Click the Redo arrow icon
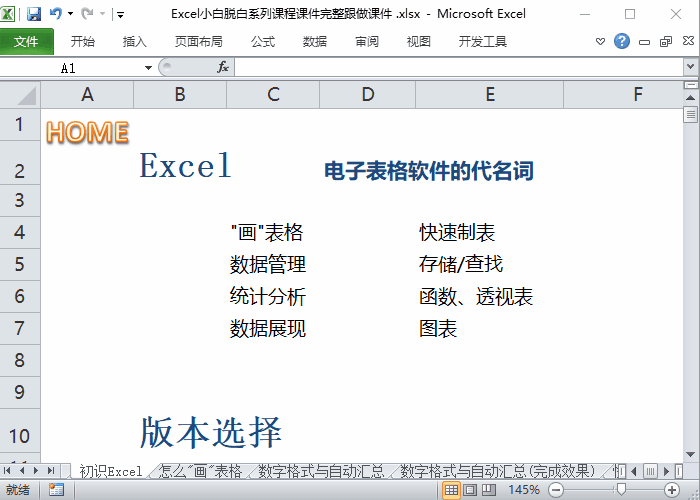 (x=87, y=14)
